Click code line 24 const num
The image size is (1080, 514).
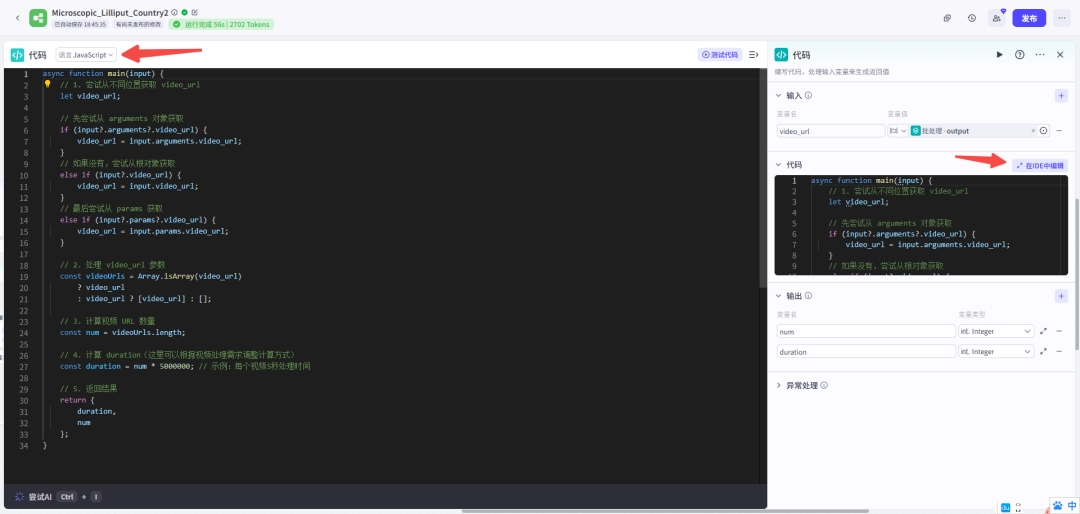(x=123, y=332)
